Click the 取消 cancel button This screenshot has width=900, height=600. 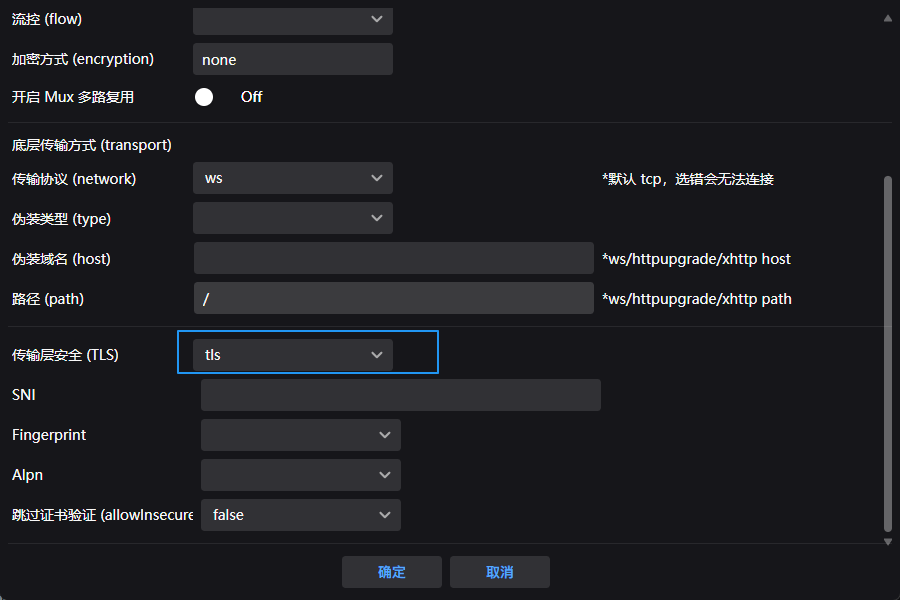point(500,572)
